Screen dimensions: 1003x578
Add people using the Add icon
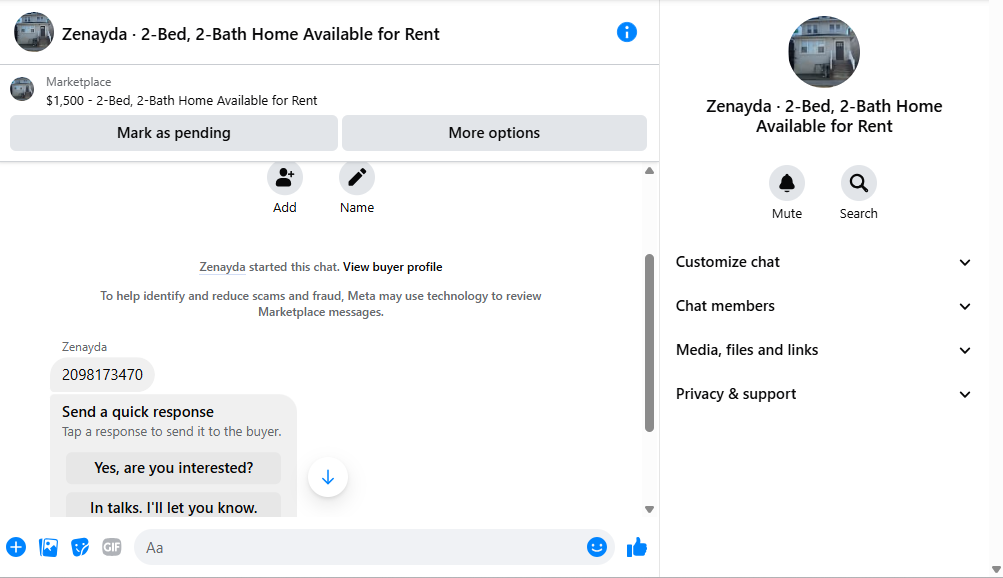point(285,178)
